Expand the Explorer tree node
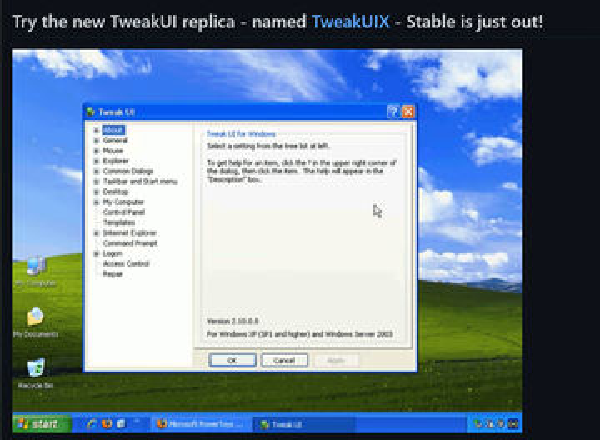This screenshot has height=440, width=600. pos(96,161)
